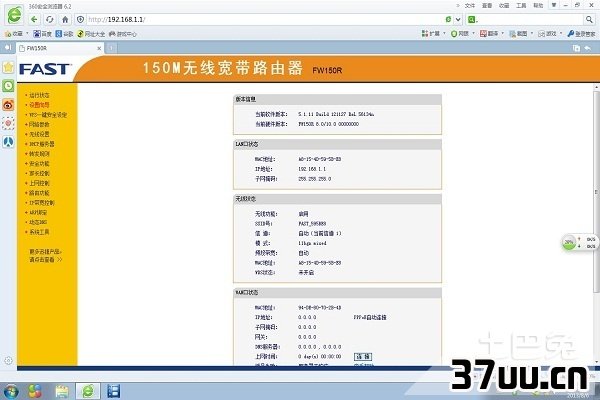The image size is (600, 400).
Task: Click the green speed accelerator ball
Action: [x=569, y=243]
